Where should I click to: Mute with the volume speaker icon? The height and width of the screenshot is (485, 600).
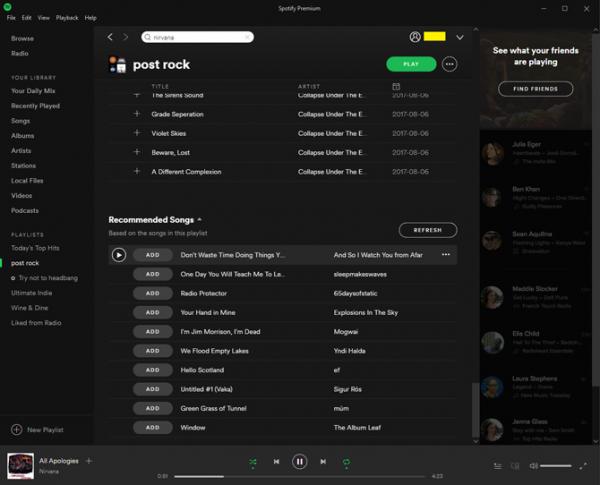click(x=533, y=466)
